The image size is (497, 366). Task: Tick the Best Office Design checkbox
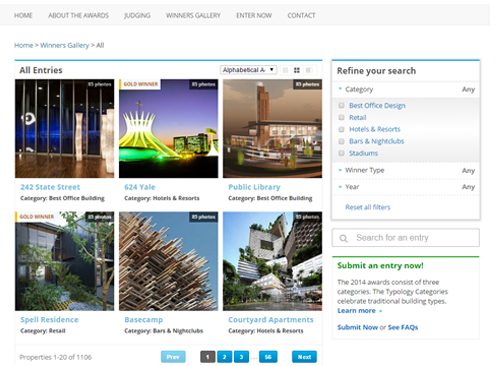pos(341,105)
